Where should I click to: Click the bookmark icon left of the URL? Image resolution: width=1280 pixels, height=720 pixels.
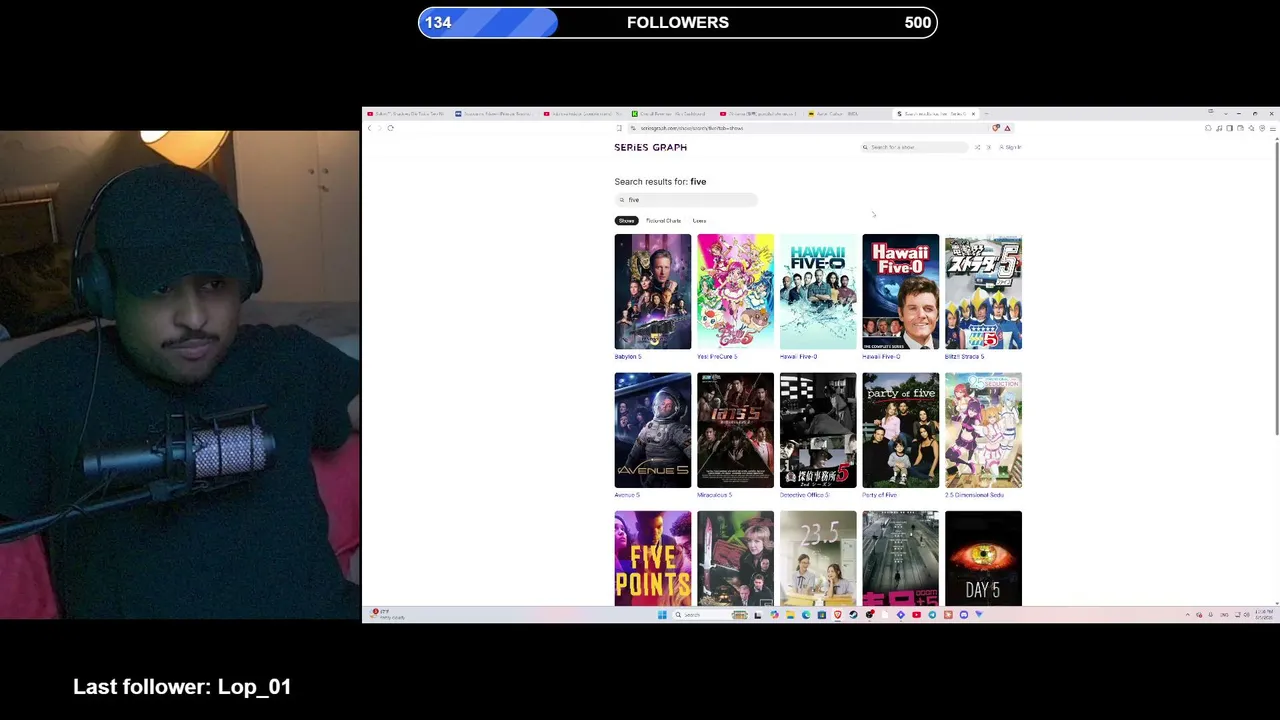619,128
